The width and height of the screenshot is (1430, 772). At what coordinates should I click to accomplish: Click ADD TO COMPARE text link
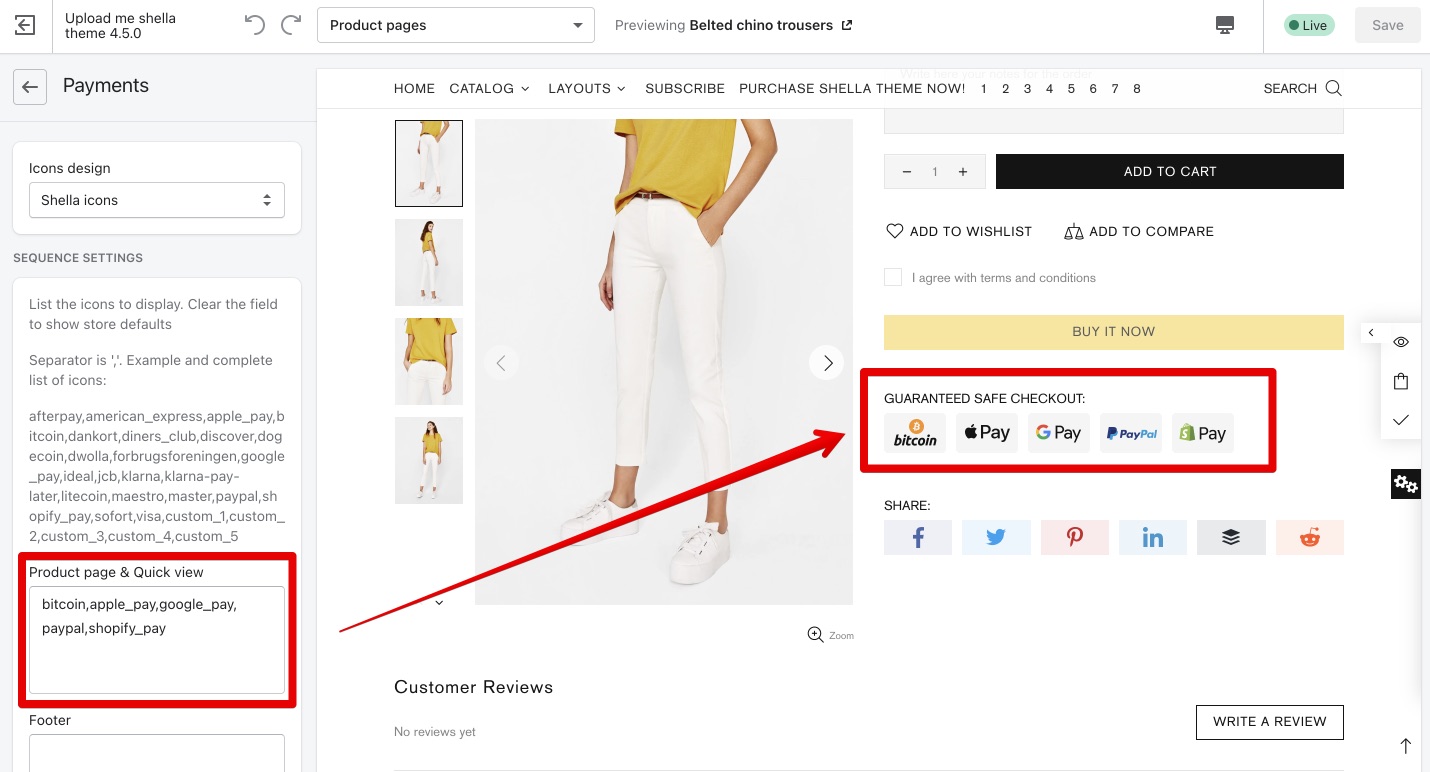click(1152, 231)
